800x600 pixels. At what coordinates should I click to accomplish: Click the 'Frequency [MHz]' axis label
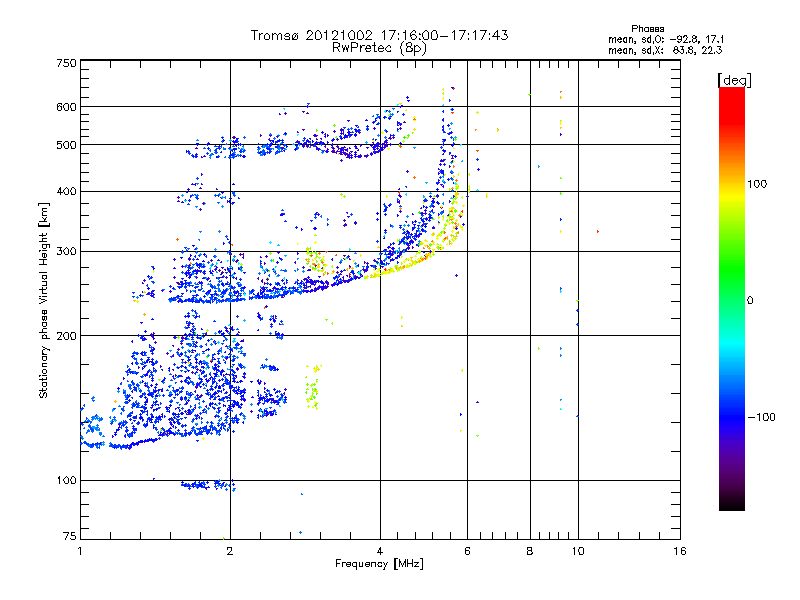(379, 564)
